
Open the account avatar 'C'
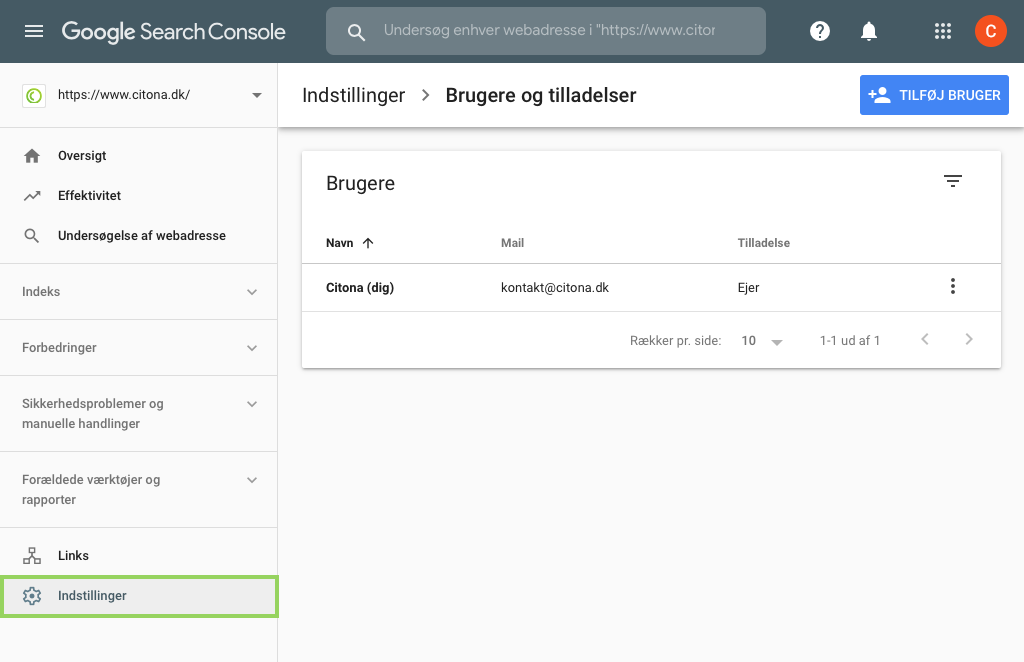tap(991, 31)
